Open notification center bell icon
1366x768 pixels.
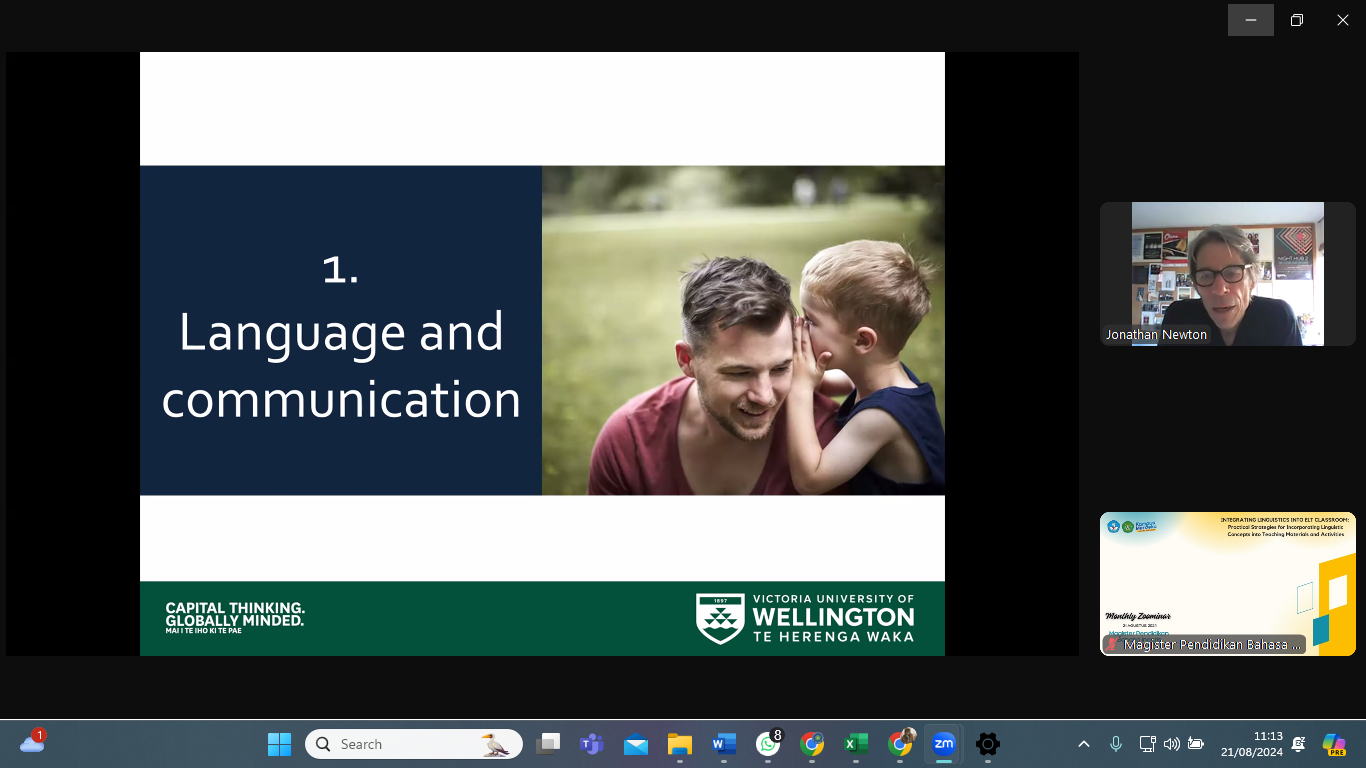point(1298,744)
